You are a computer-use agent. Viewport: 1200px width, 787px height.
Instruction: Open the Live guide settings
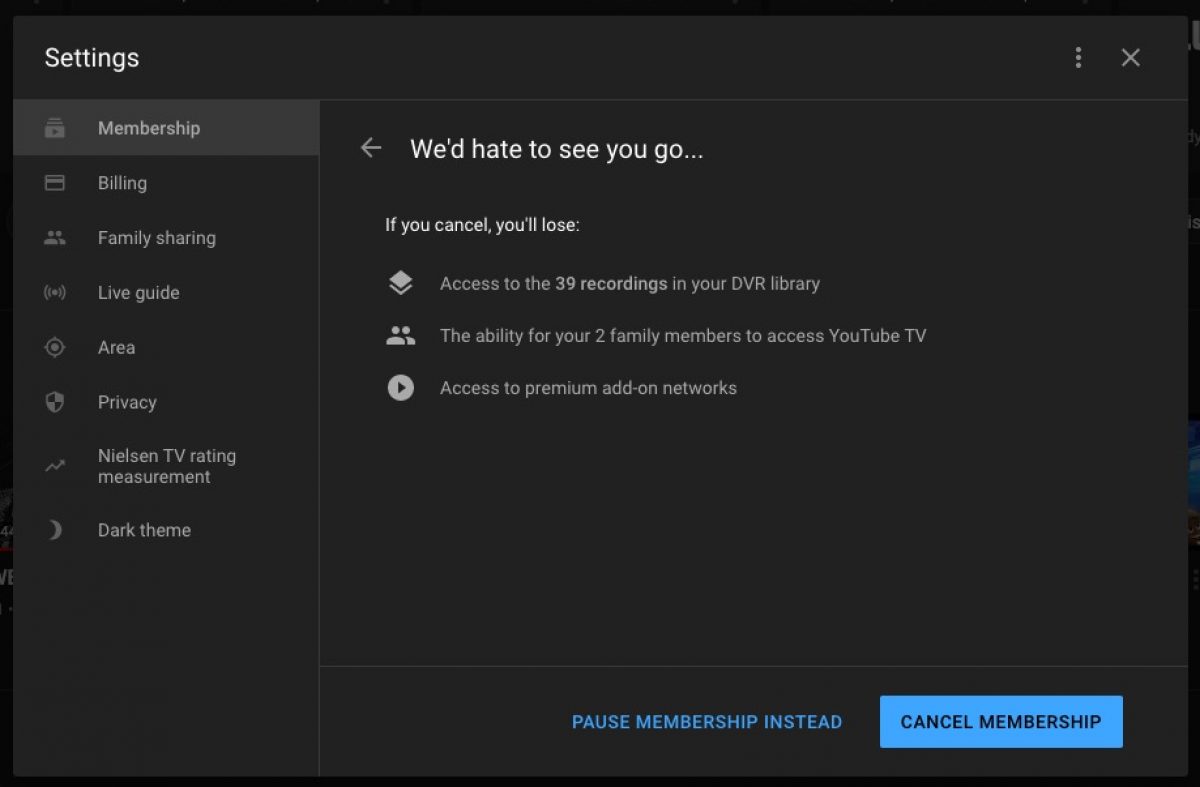click(x=138, y=293)
